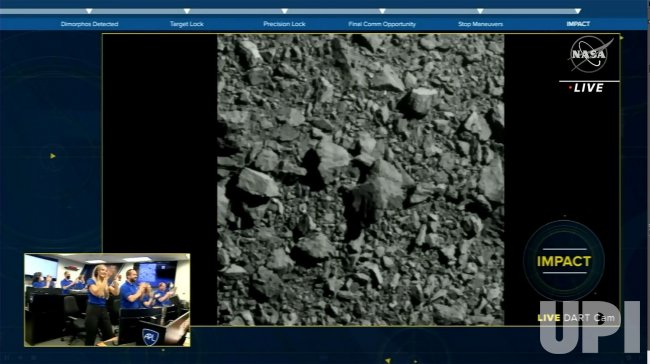
Task: Click the DART asteroid surface image
Action: pos(361,180)
